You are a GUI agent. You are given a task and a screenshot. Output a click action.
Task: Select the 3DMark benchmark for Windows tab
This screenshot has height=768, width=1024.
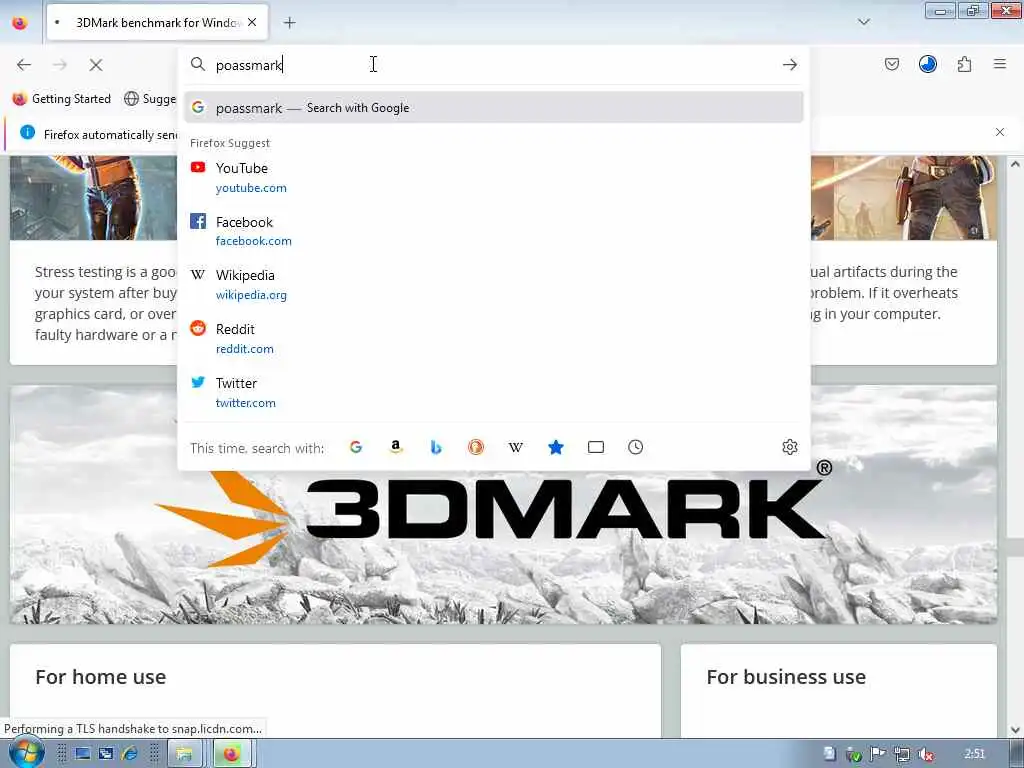tap(157, 23)
